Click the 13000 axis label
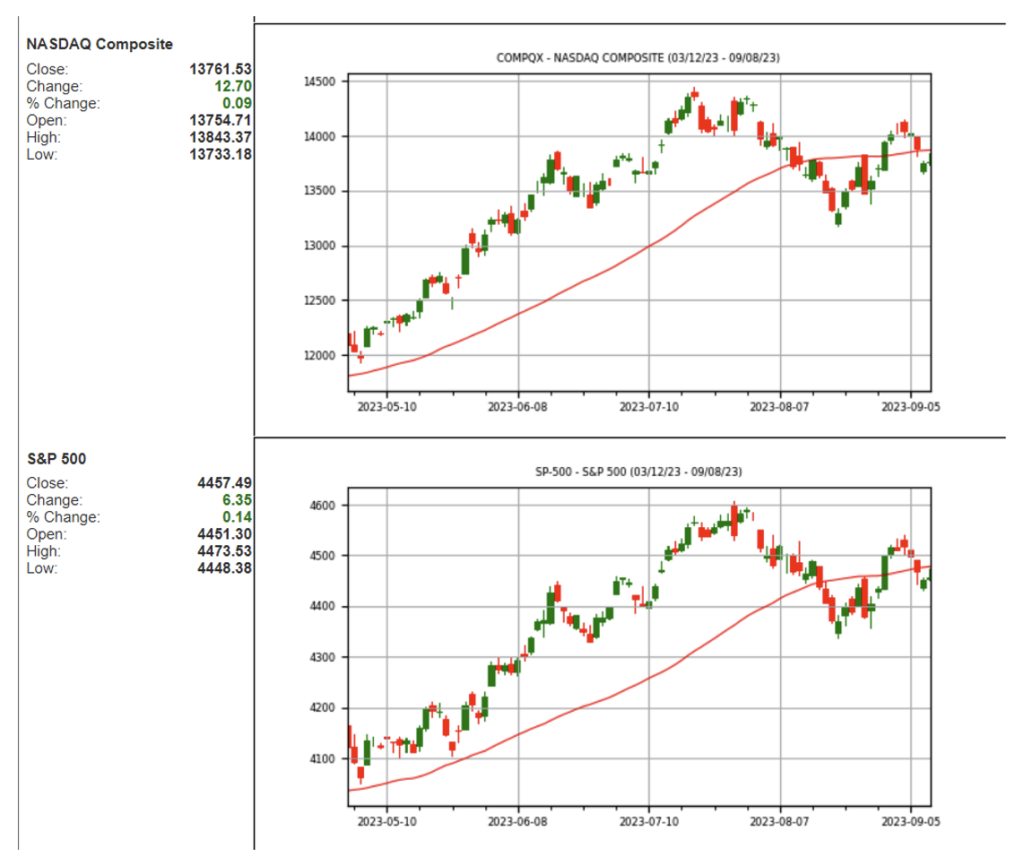Screen dimensions: 1024x857 (x=319, y=246)
